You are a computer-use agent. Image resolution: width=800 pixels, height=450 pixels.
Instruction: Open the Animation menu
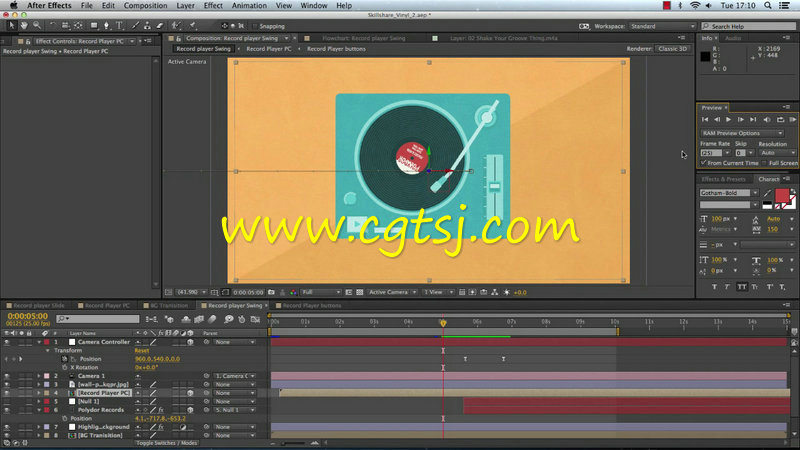(249, 6)
